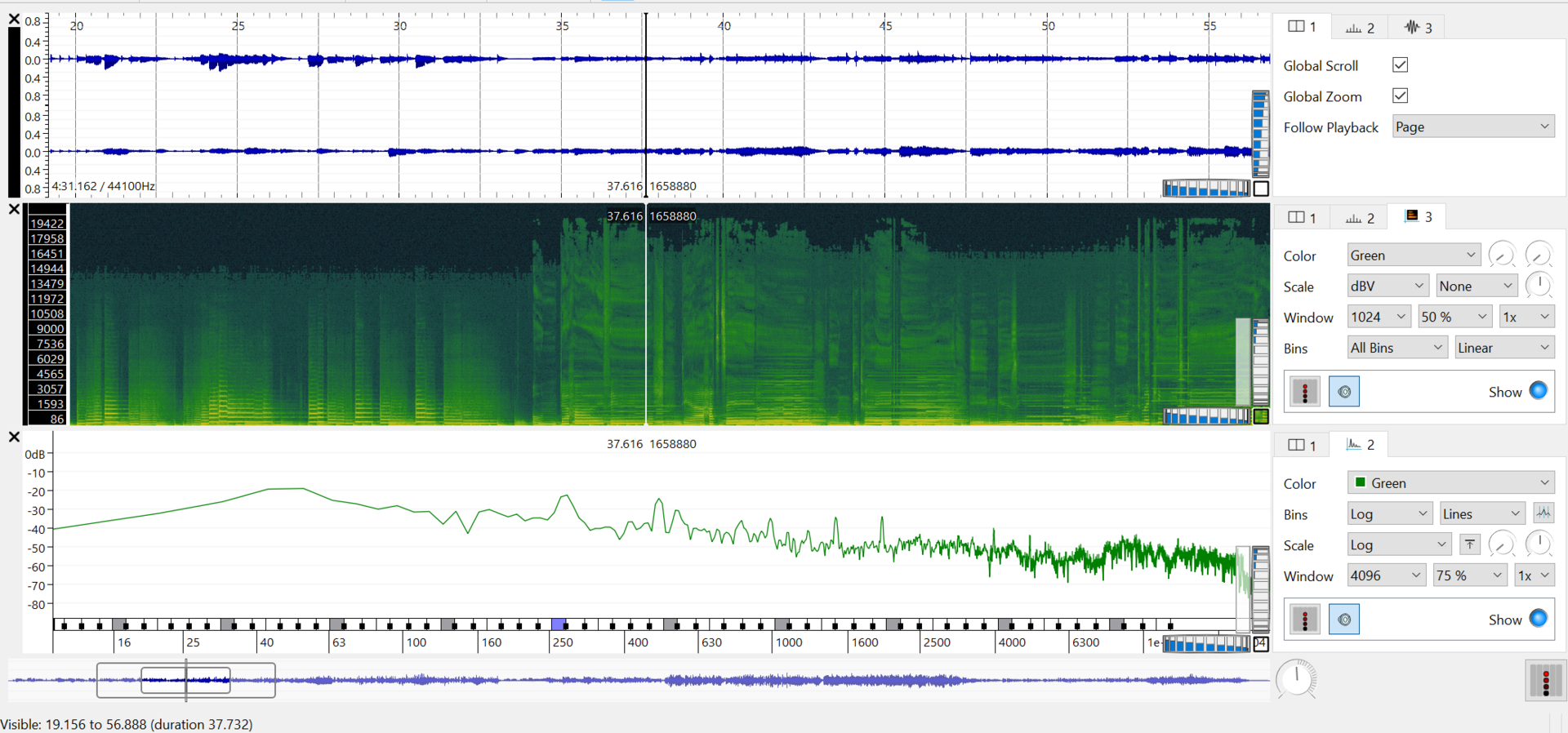Reset zoom in the spectrogram pane
This screenshot has height=733, width=1568.
1261,416
